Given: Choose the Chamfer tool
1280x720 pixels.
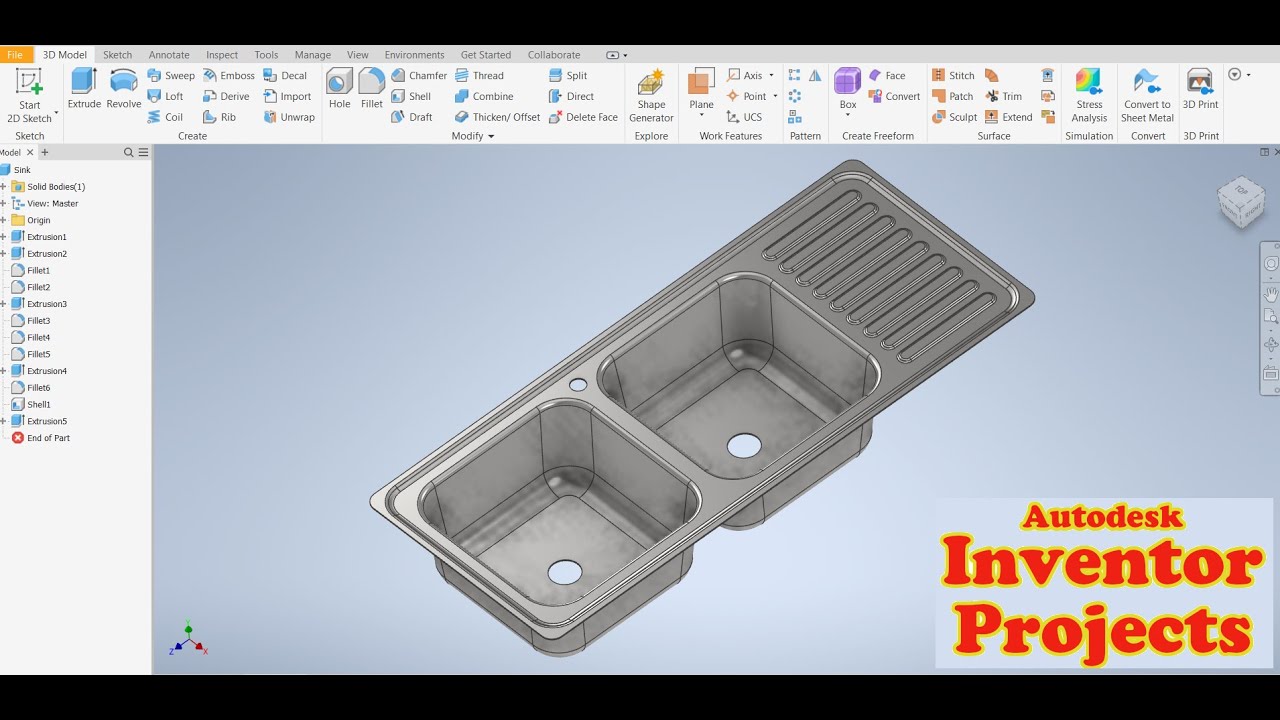Looking at the screenshot, I should point(419,76).
